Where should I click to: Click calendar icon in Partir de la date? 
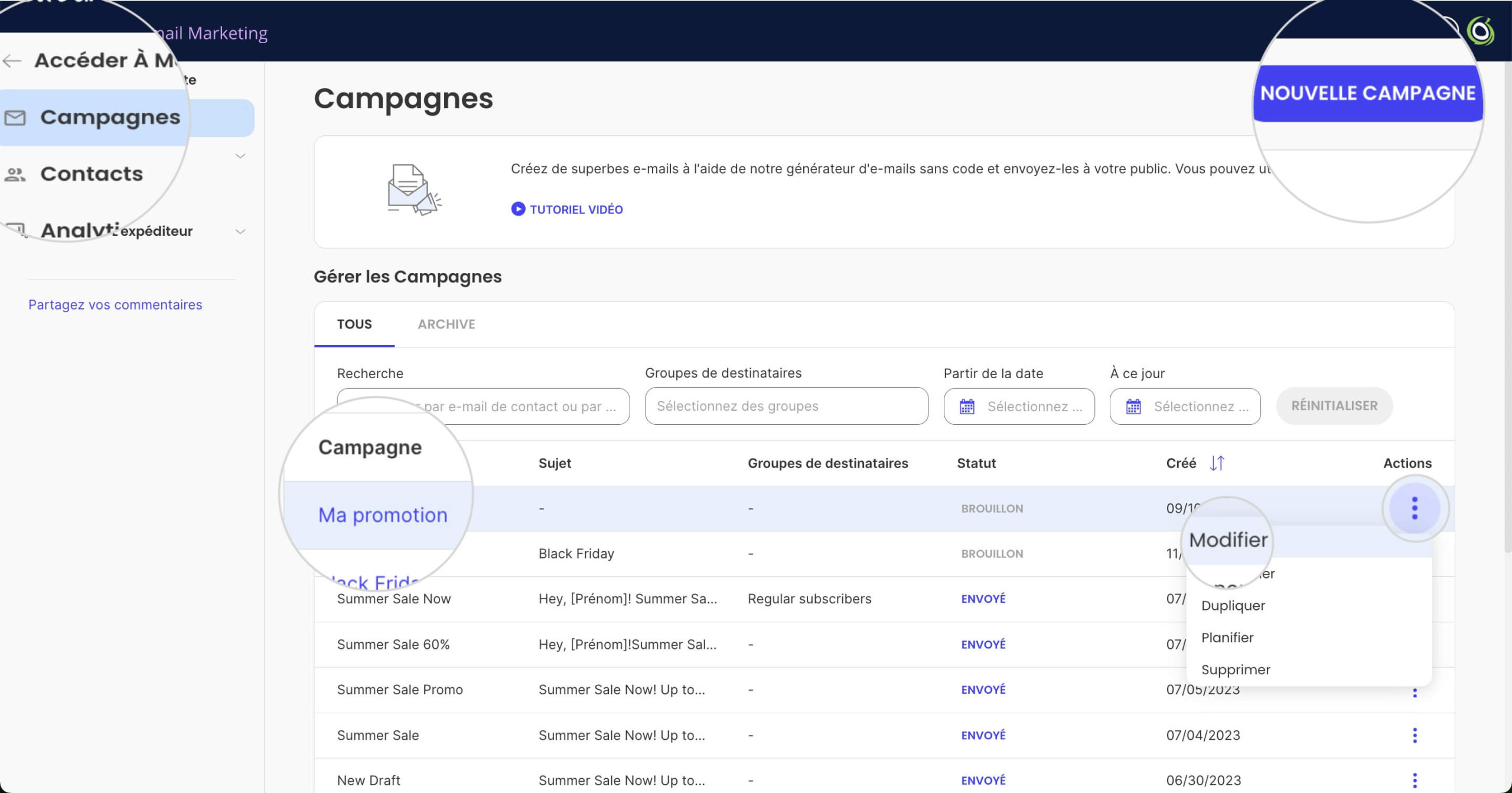point(967,407)
